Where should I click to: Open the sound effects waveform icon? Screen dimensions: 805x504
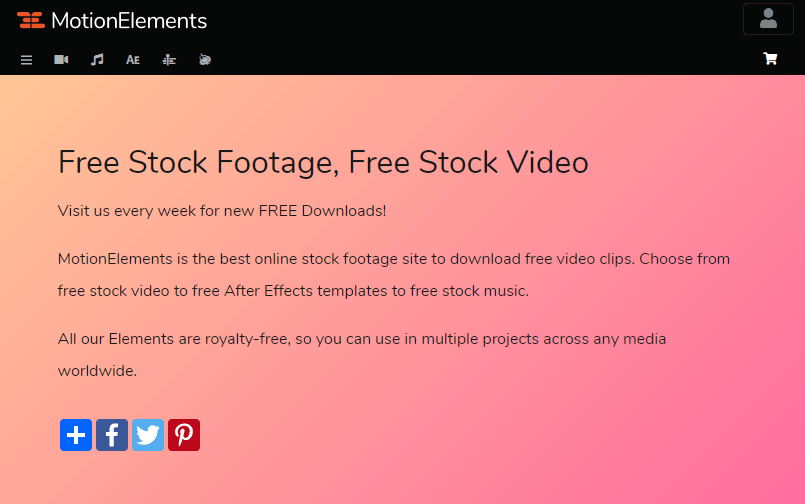tap(169, 60)
